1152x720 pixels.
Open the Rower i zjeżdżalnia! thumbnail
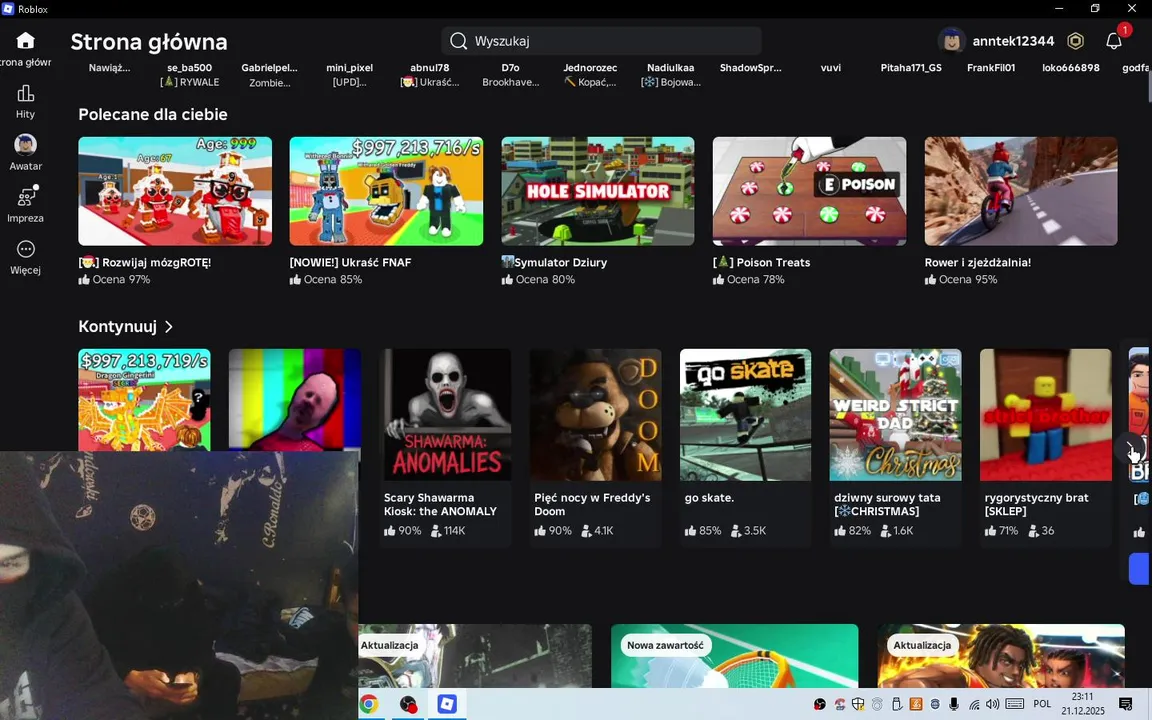pyautogui.click(x=1020, y=191)
